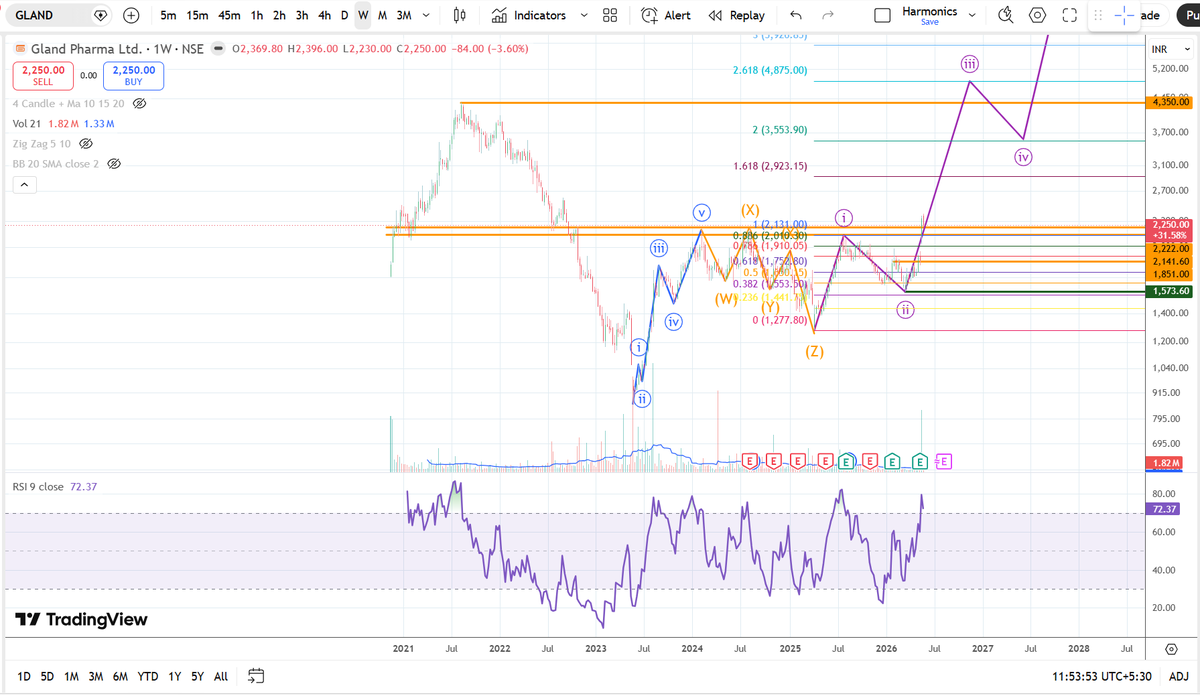Select the All date range

coord(221,676)
